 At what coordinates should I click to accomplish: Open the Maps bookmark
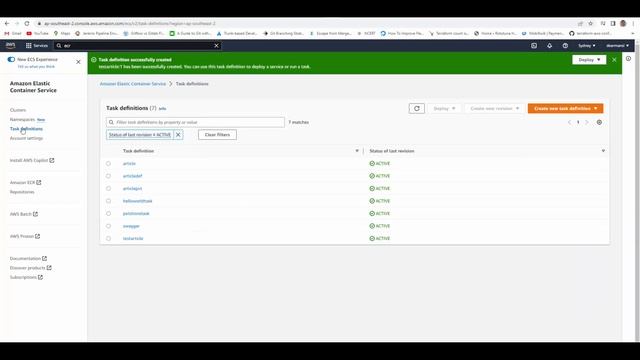62,33
